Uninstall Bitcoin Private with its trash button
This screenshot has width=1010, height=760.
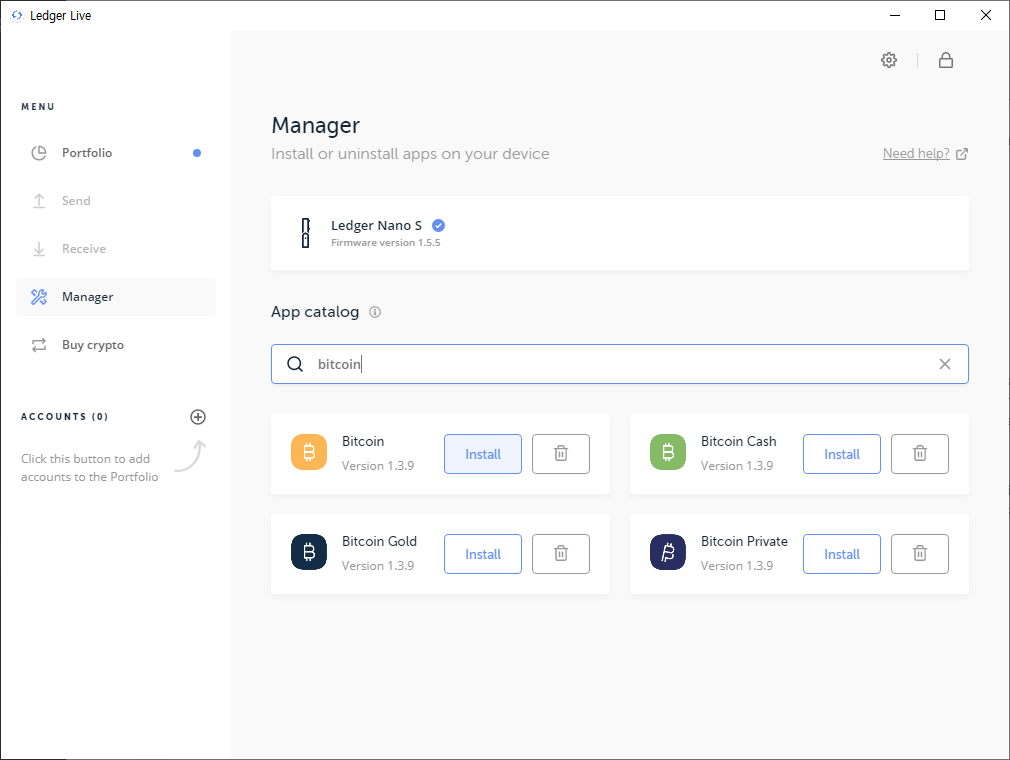[920, 554]
